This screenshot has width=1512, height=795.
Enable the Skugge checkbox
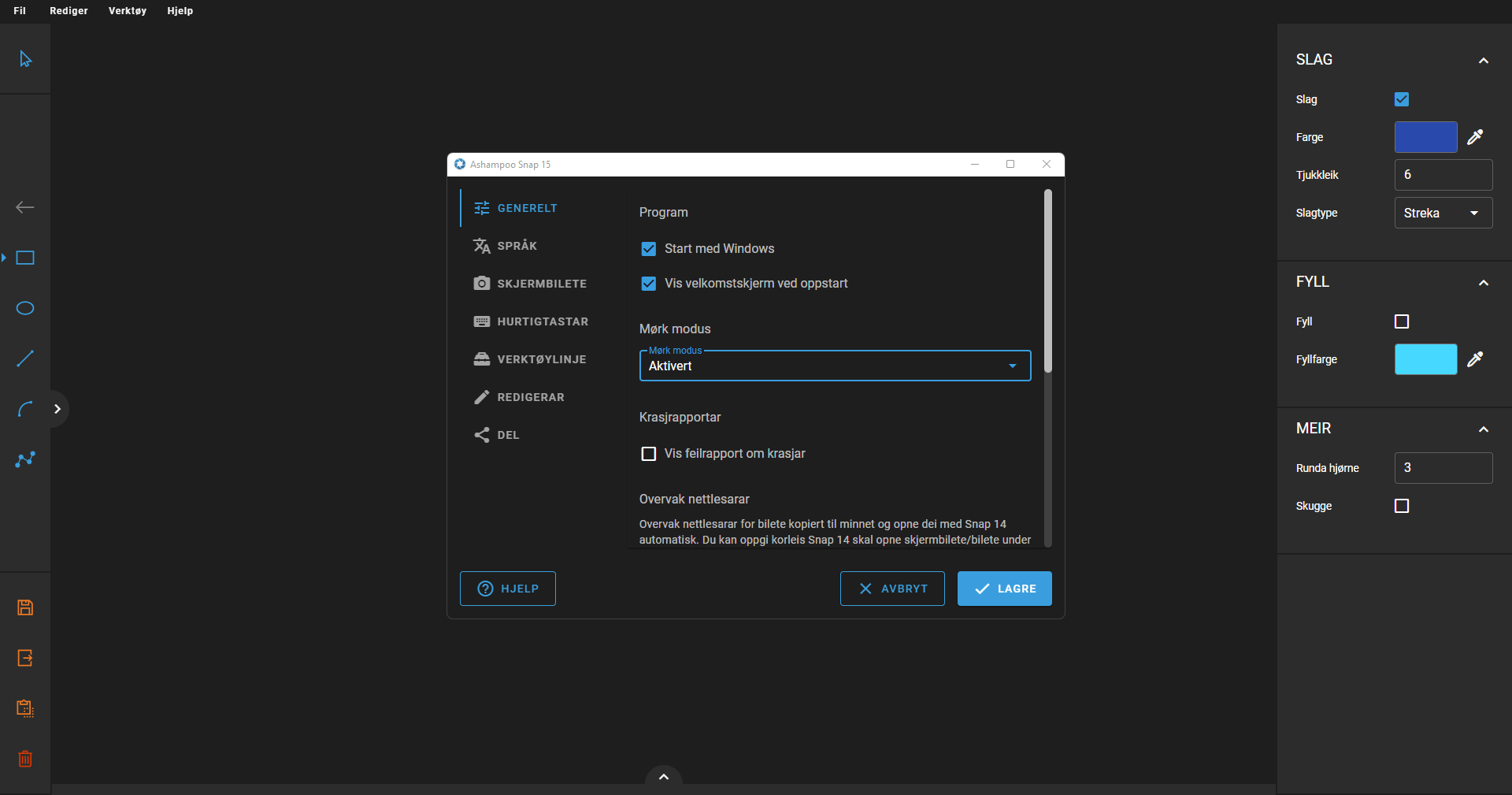pos(1402,506)
